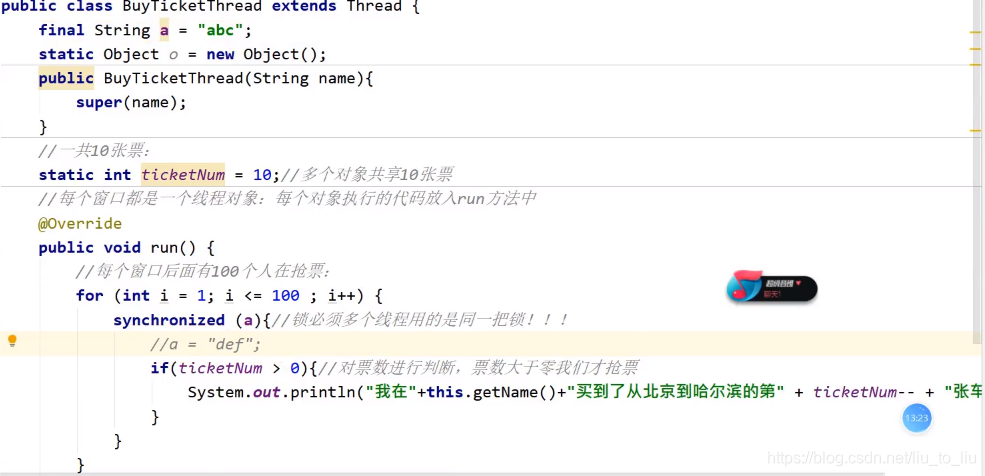Image resolution: width=985 pixels, height=476 pixels.
Task: Click the comment 锁必须多个线程用的是同一把锁
Action: pyautogui.click(x=420, y=320)
